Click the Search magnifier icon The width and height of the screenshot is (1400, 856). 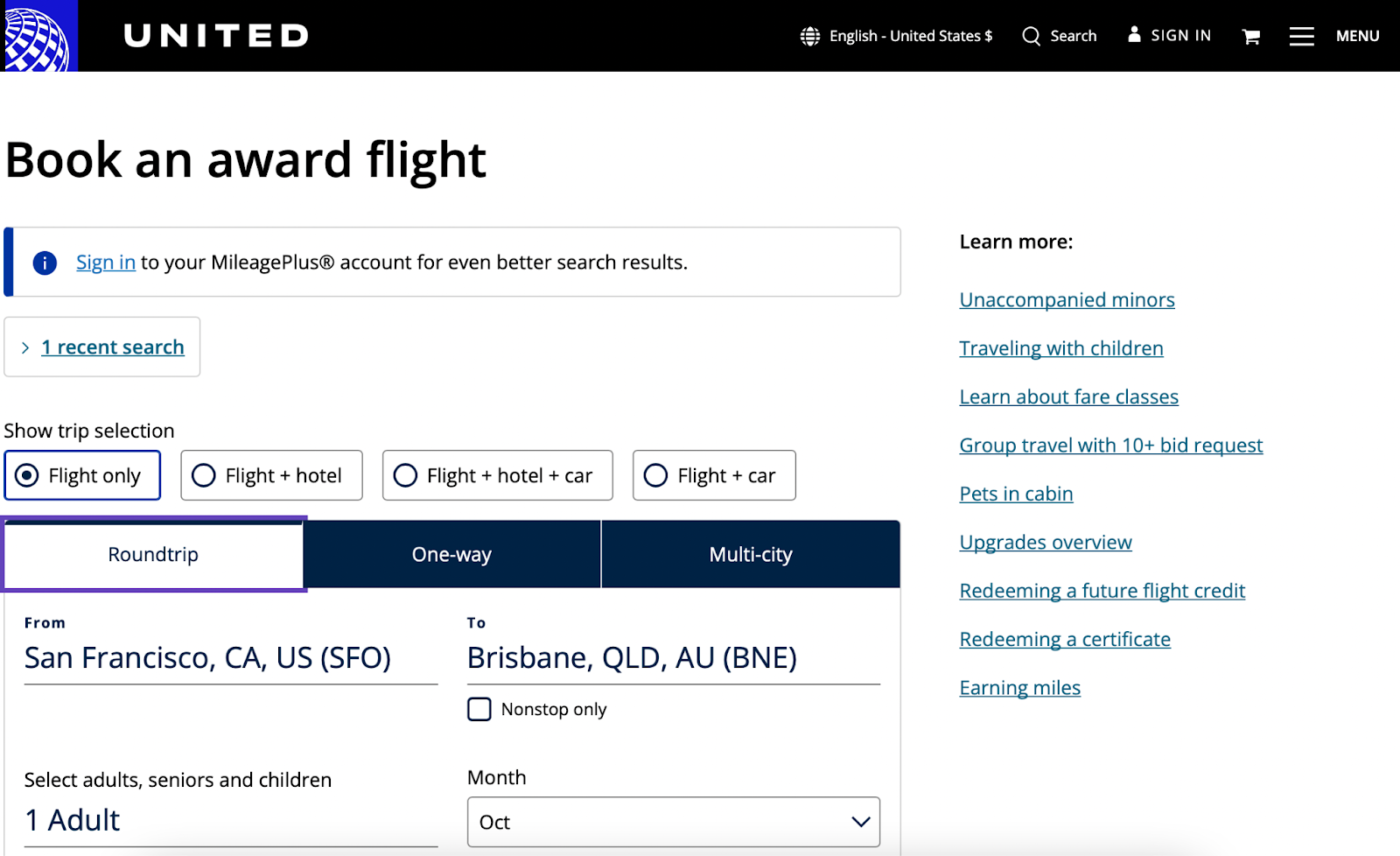1032,36
